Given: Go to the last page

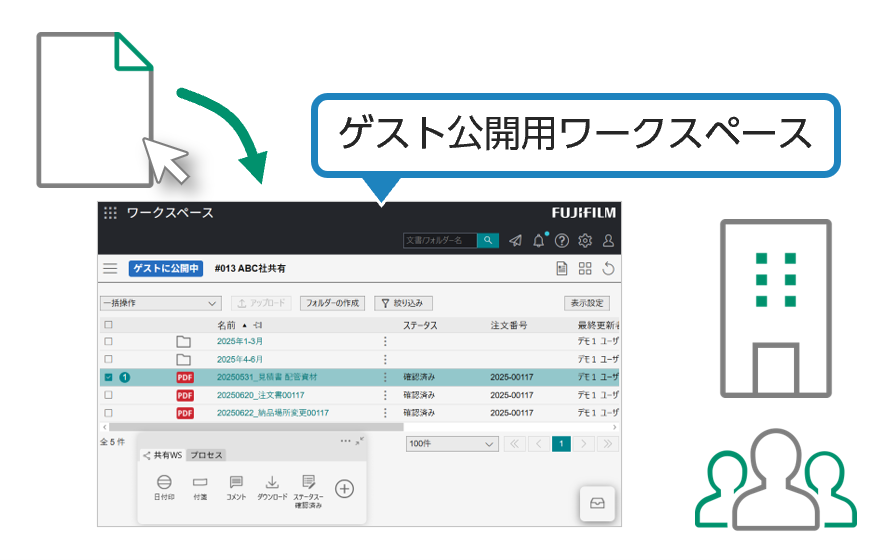Looking at the screenshot, I should pos(607,444).
